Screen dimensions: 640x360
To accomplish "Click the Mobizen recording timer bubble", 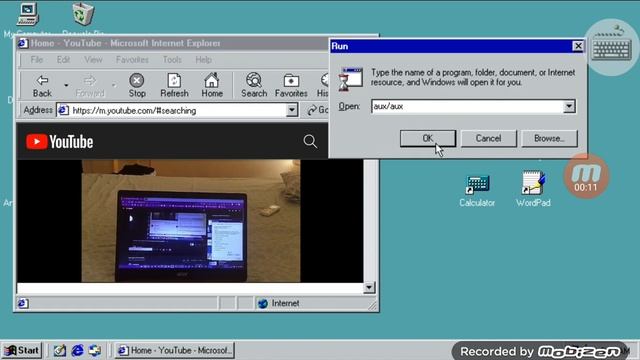I will pyautogui.click(x=586, y=177).
